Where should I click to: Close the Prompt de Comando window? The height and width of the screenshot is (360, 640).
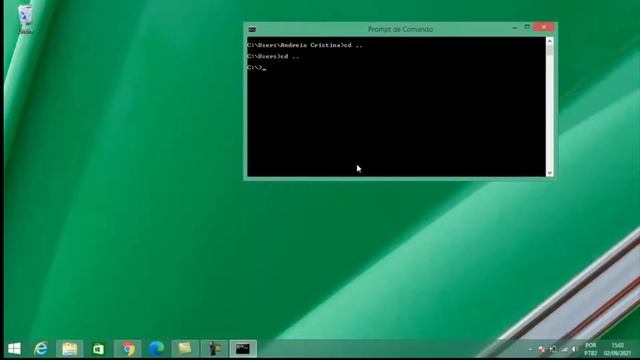(x=544, y=27)
